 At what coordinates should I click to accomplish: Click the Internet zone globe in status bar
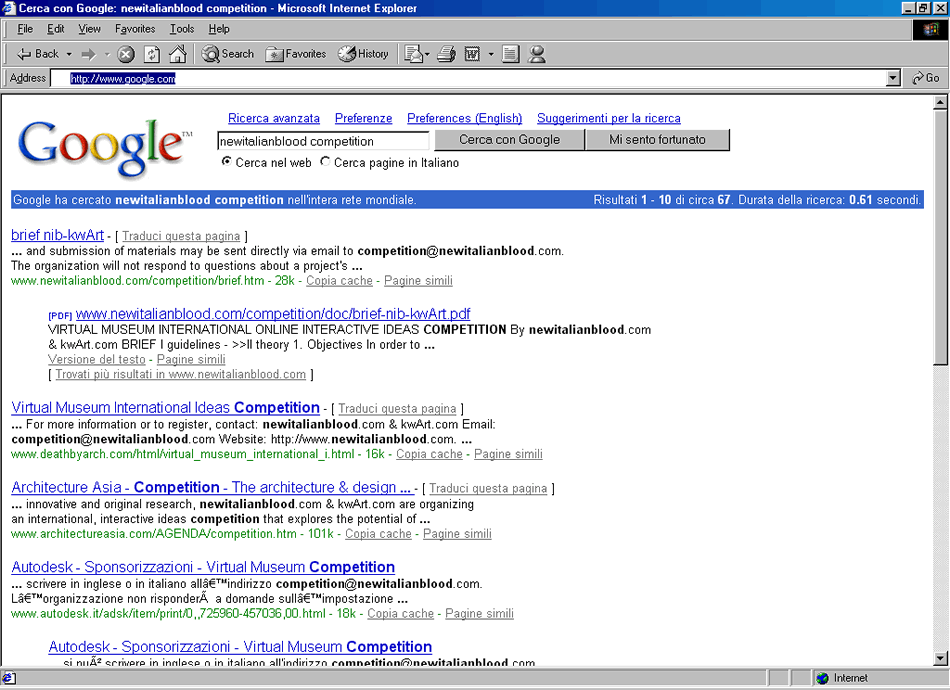point(822,678)
